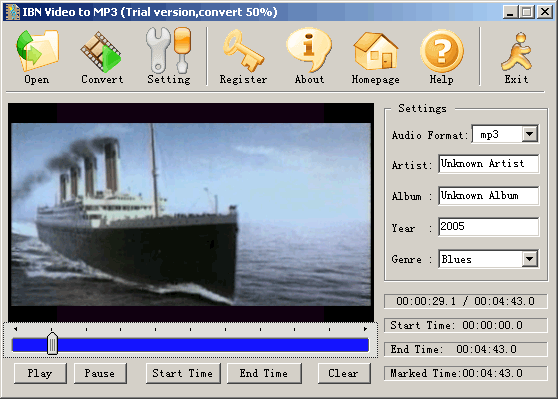Click the Clear button
Image resolution: width=558 pixels, height=399 pixels.
[344, 373]
